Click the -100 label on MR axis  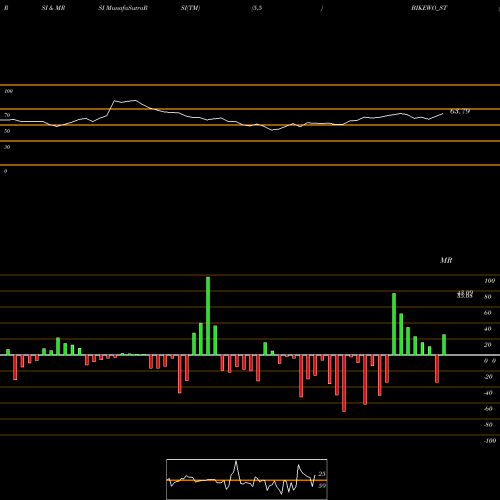[x=490, y=441]
